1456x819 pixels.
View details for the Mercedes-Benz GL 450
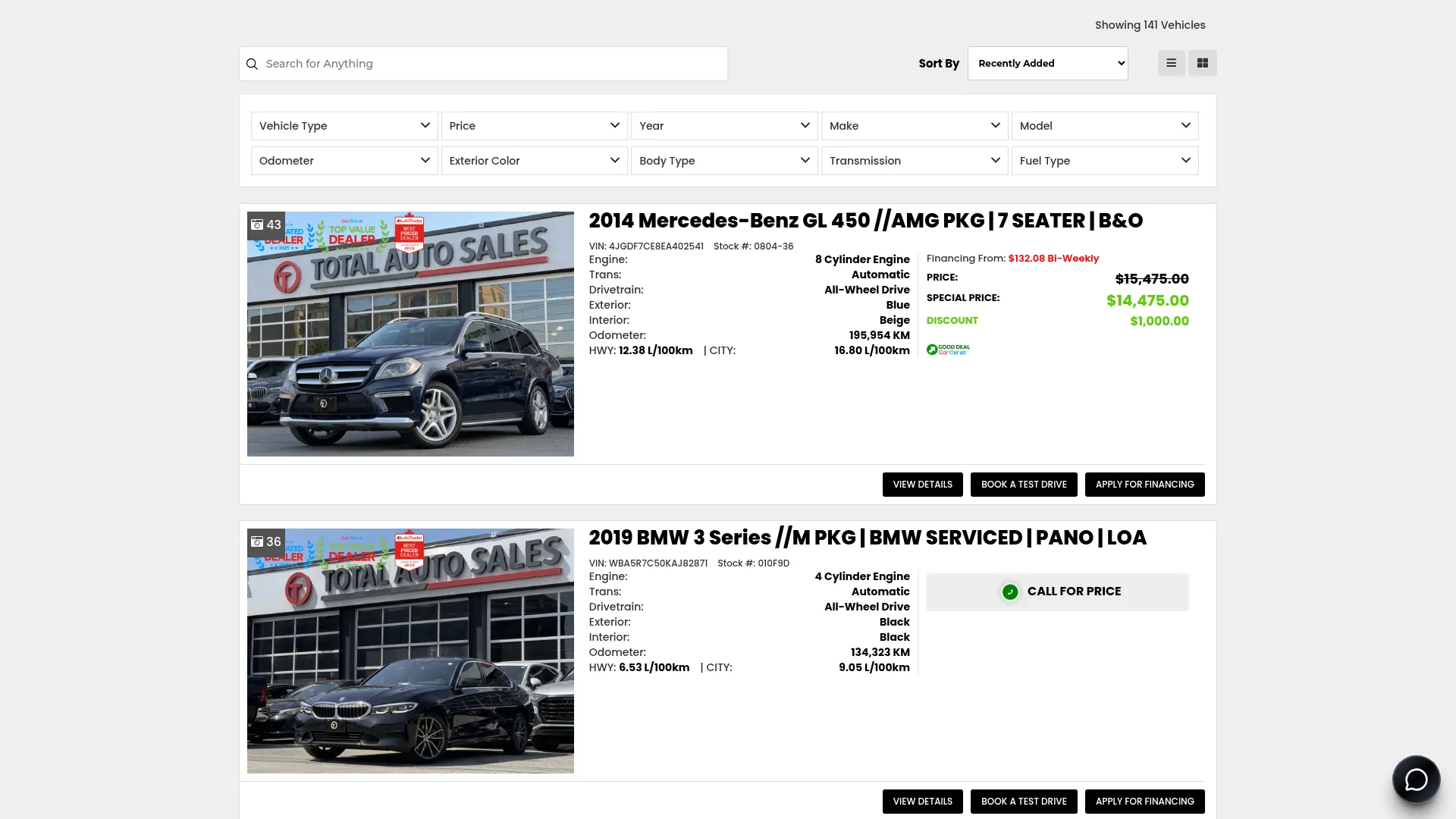point(922,485)
